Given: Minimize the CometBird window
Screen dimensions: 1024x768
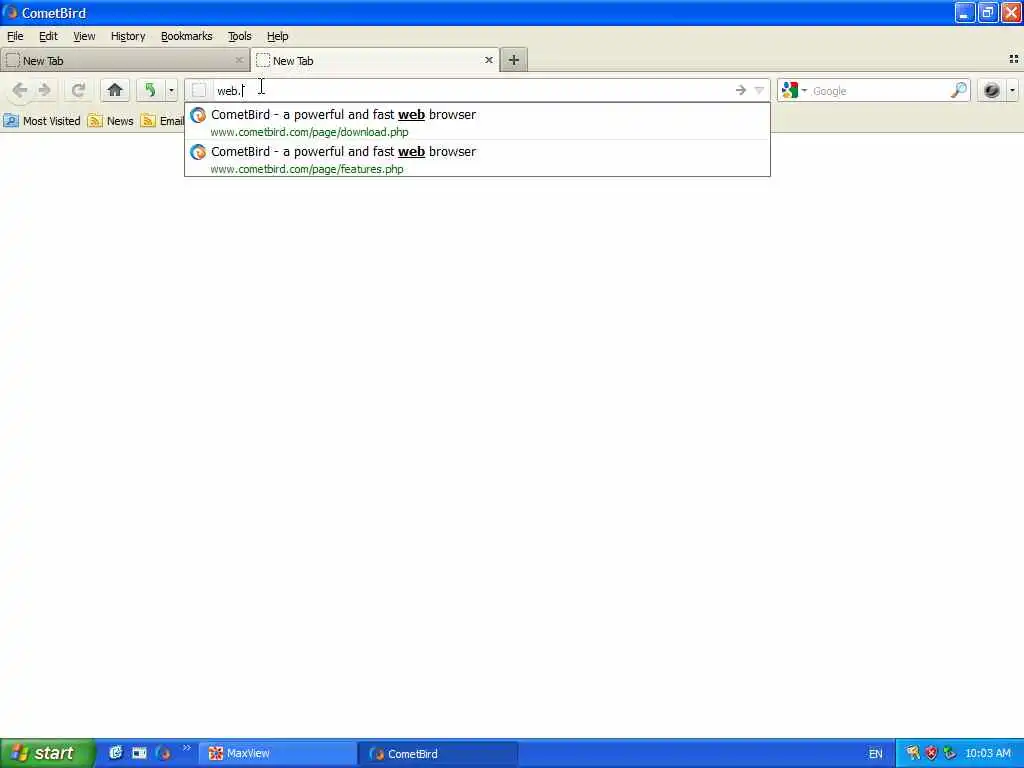Looking at the screenshot, I should pos(965,12).
